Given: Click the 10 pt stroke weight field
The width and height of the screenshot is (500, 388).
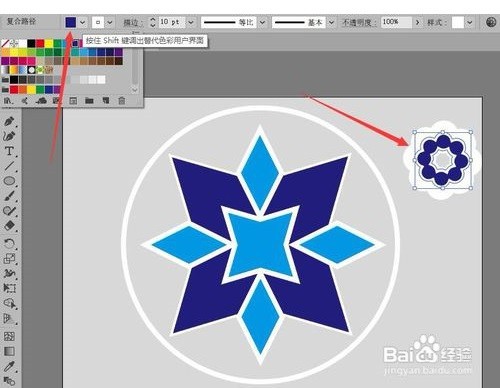Looking at the screenshot, I should coord(172,22).
